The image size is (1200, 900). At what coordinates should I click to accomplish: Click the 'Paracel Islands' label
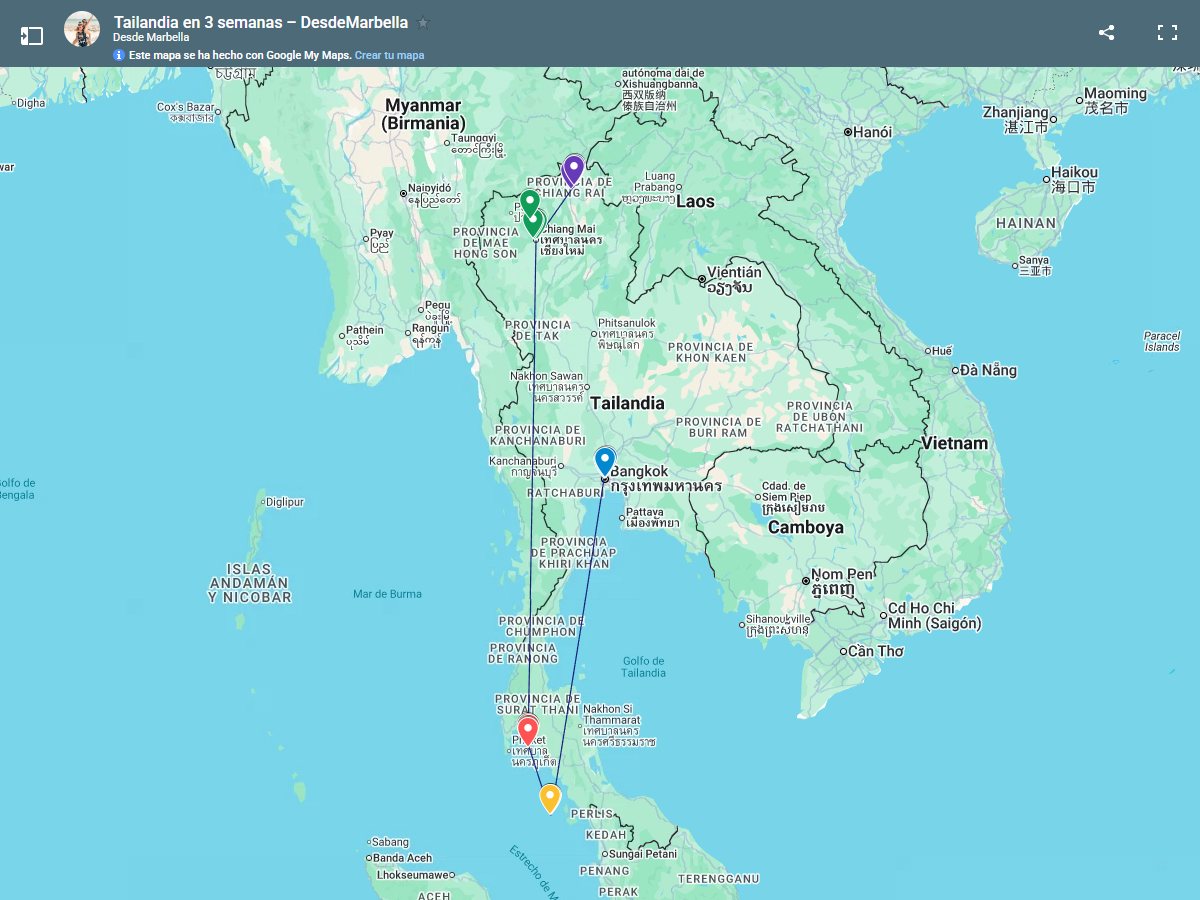pos(1162,341)
